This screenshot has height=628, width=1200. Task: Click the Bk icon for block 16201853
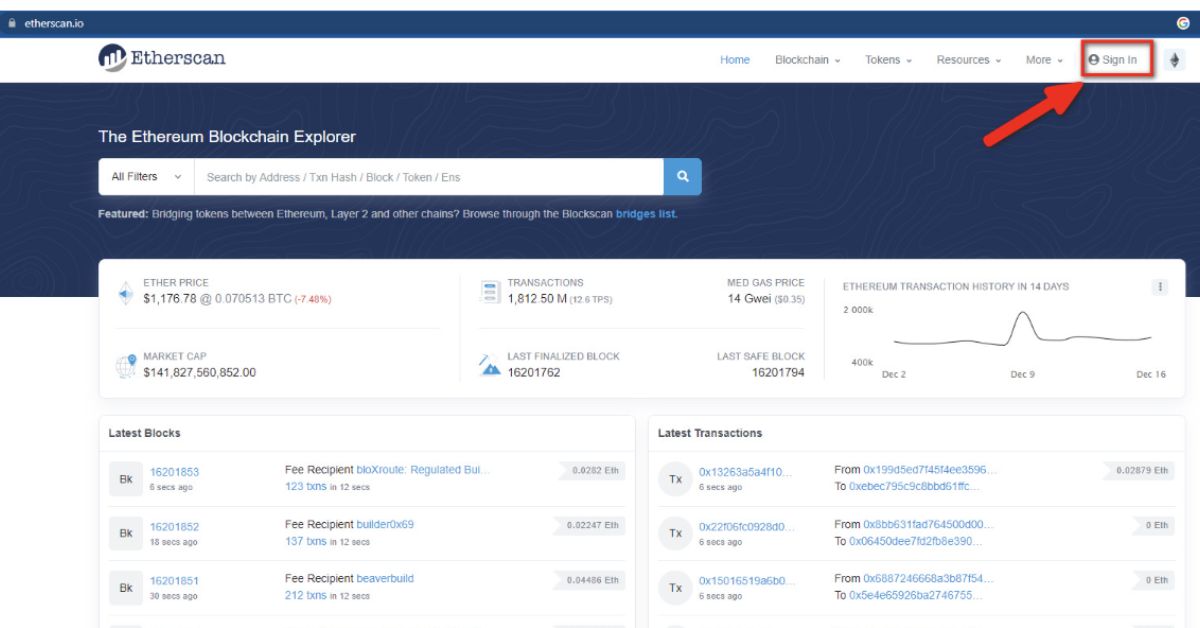pyautogui.click(x=126, y=480)
